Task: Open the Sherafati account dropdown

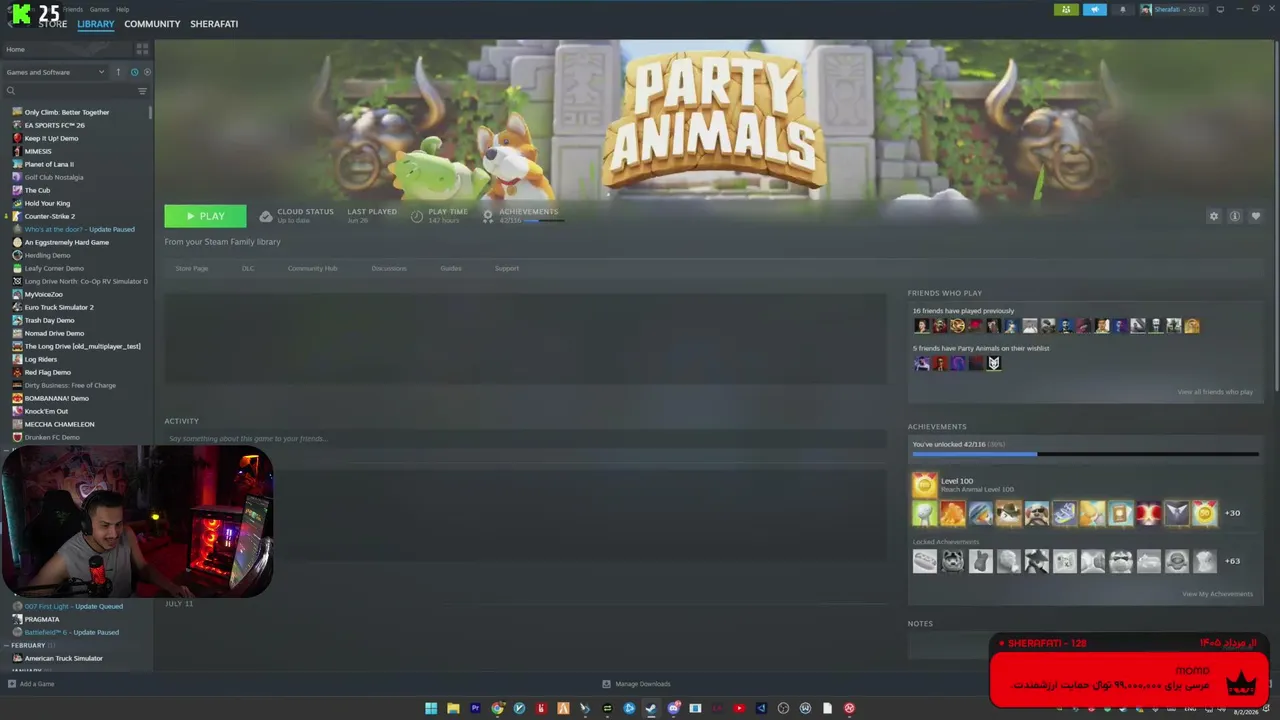Action: (x=1173, y=9)
